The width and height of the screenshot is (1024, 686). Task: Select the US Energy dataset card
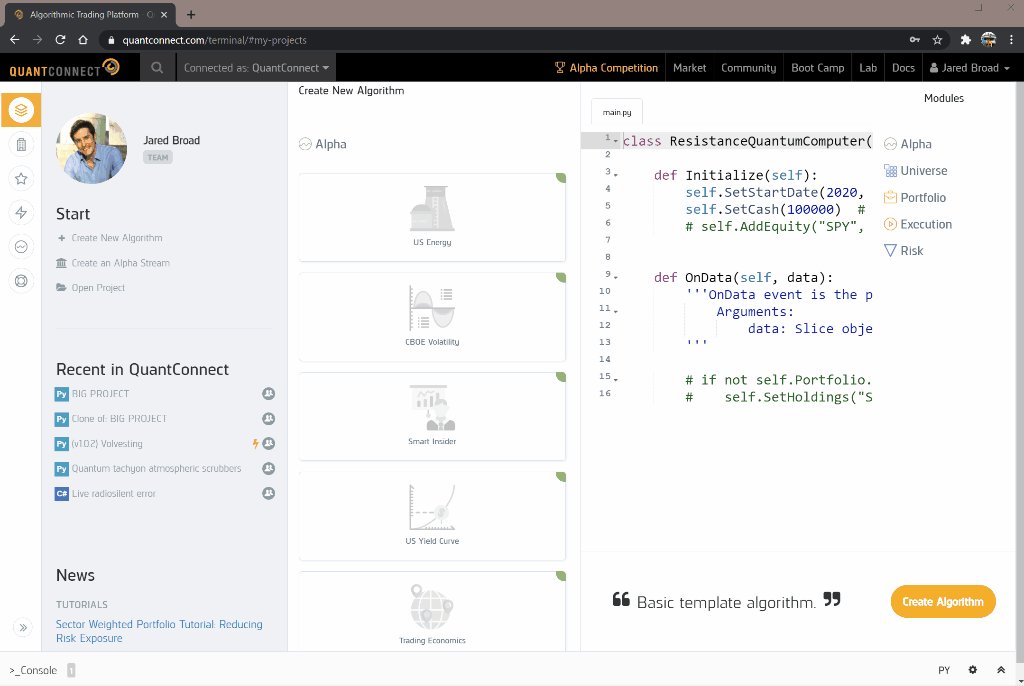coord(432,217)
